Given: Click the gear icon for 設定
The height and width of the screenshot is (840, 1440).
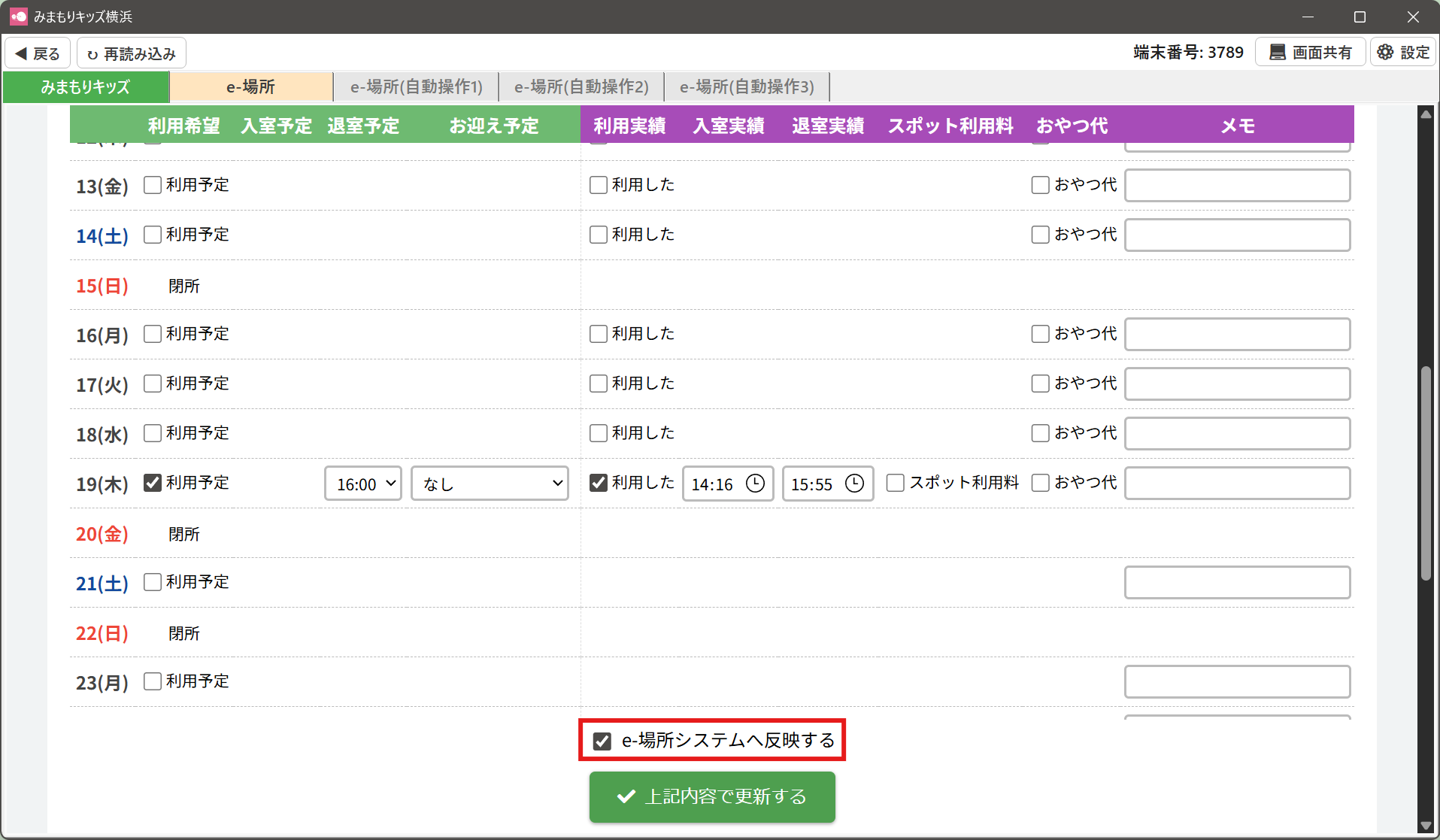Looking at the screenshot, I should point(1385,52).
